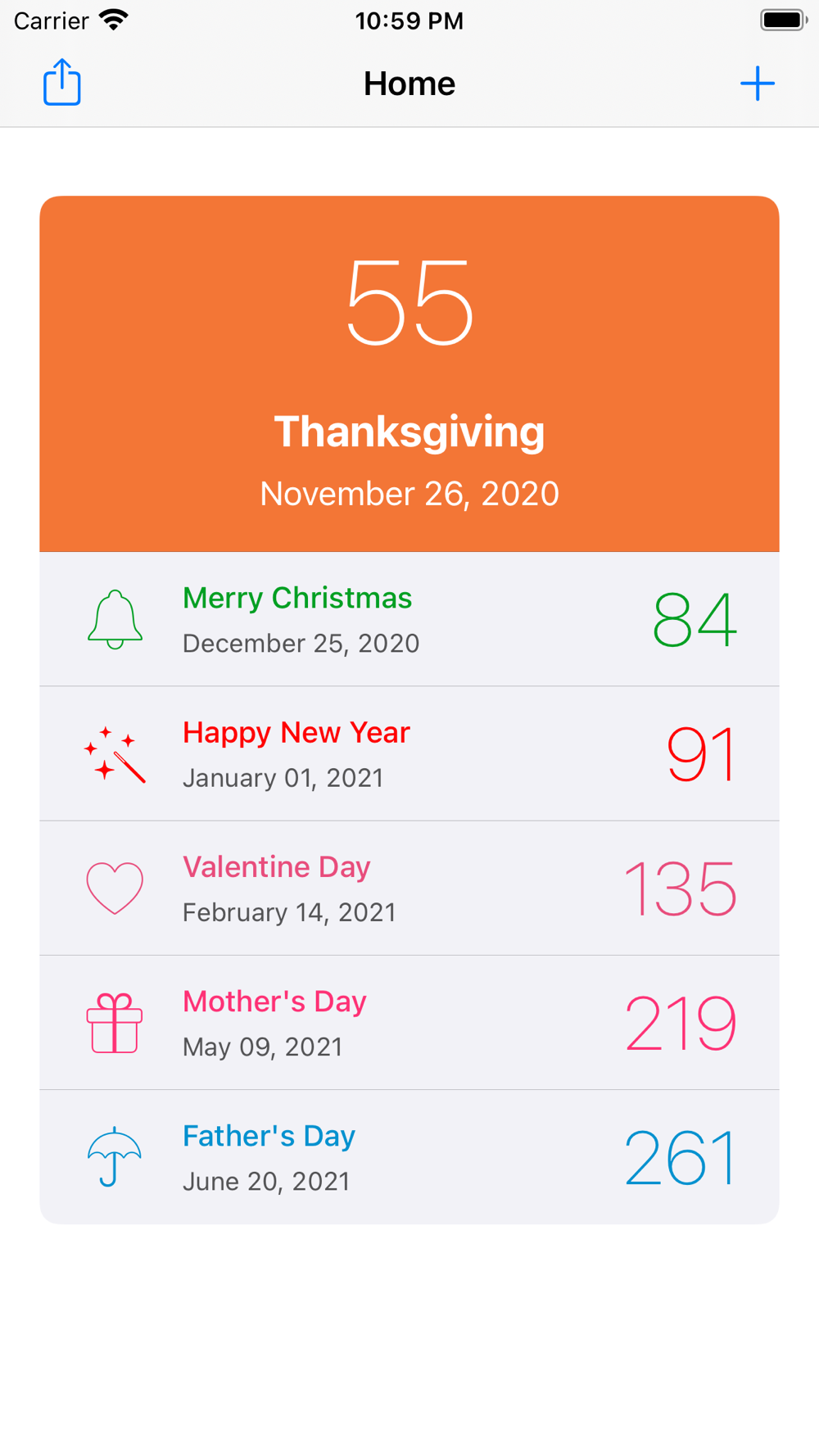This screenshot has height=1456, width=819.
Task: Tap the battery indicator in the status bar
Action: (x=783, y=20)
